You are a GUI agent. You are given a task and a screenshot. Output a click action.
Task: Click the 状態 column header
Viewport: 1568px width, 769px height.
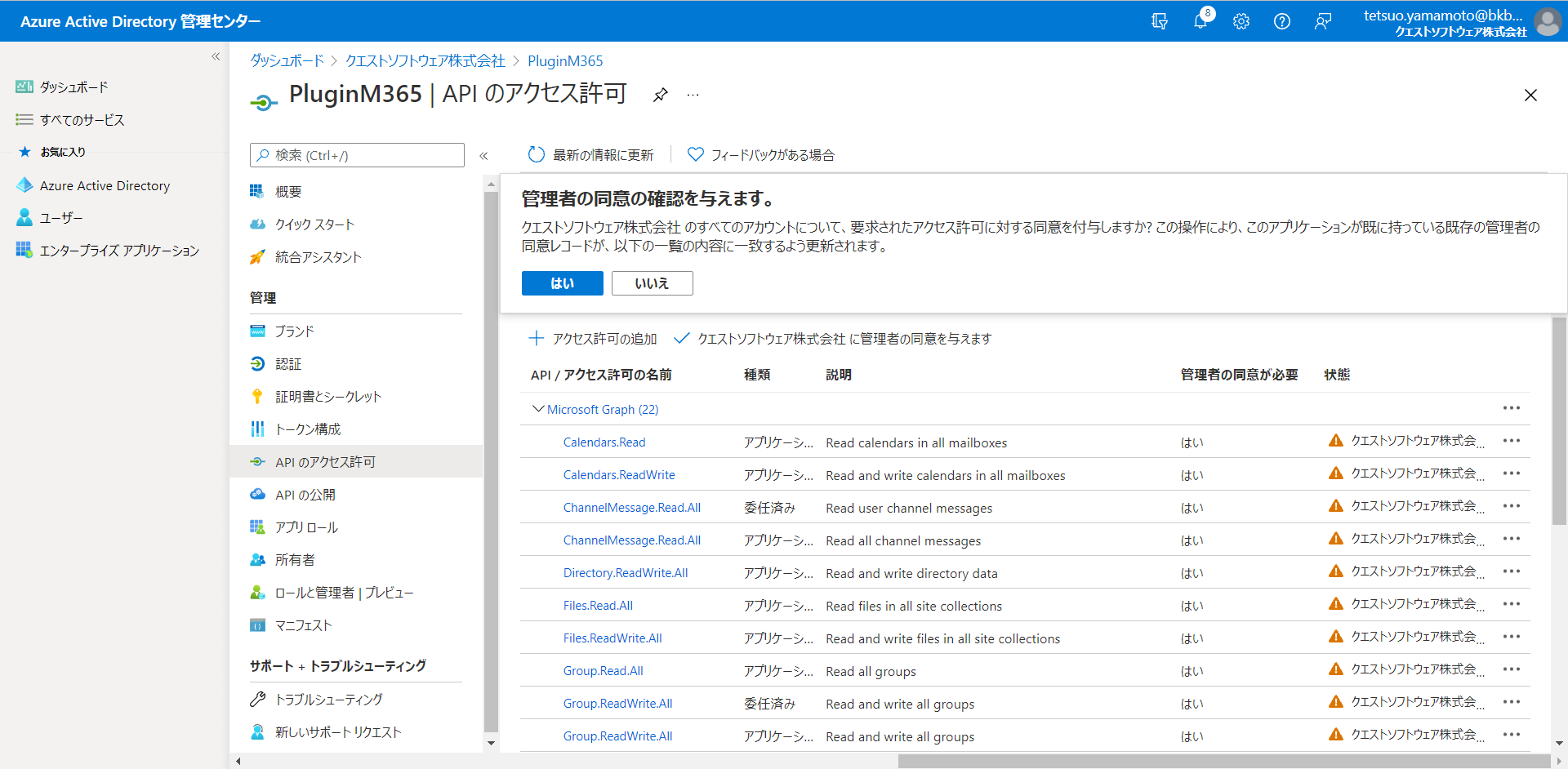(1337, 374)
